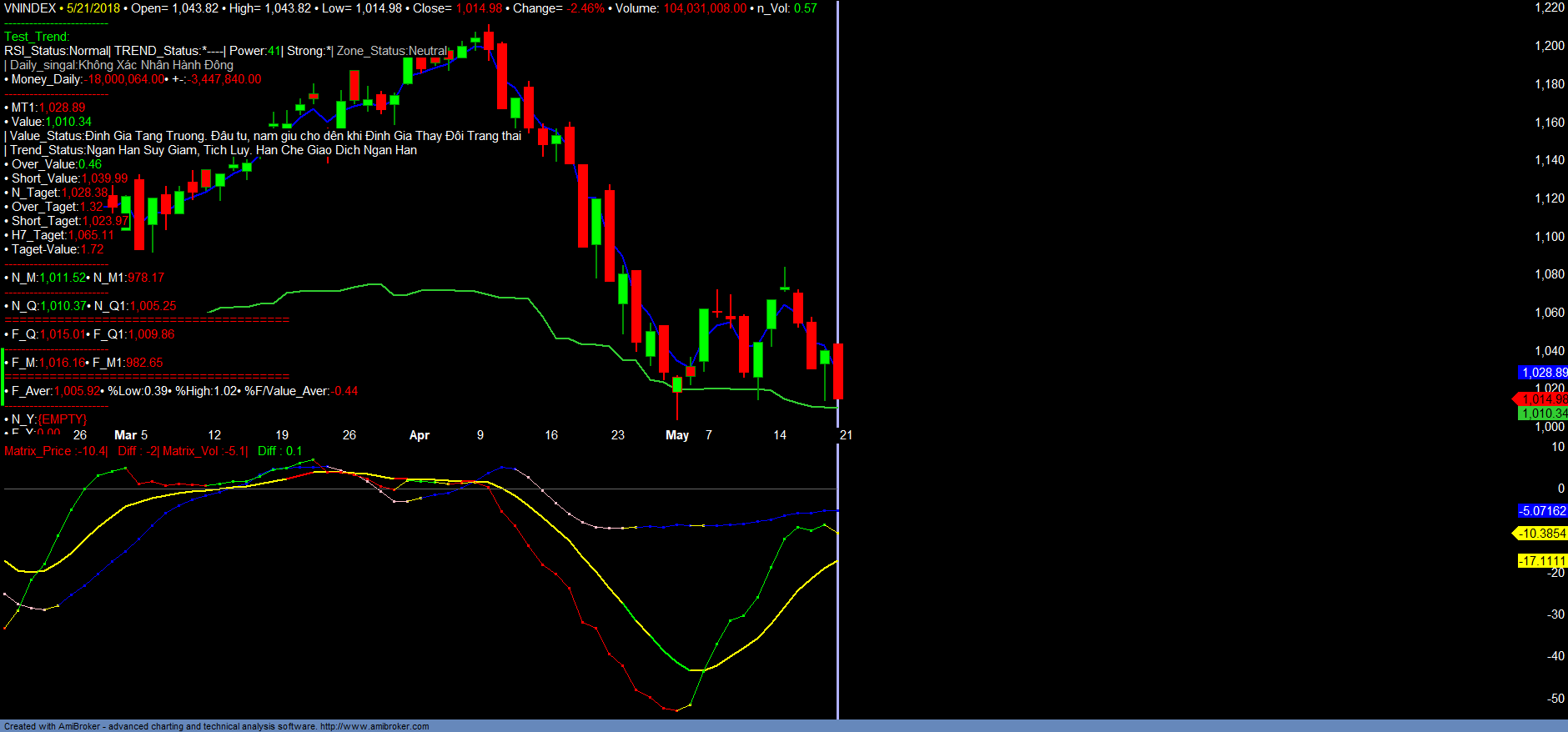Select the yellow -10.3854 indicator label

[1541, 534]
